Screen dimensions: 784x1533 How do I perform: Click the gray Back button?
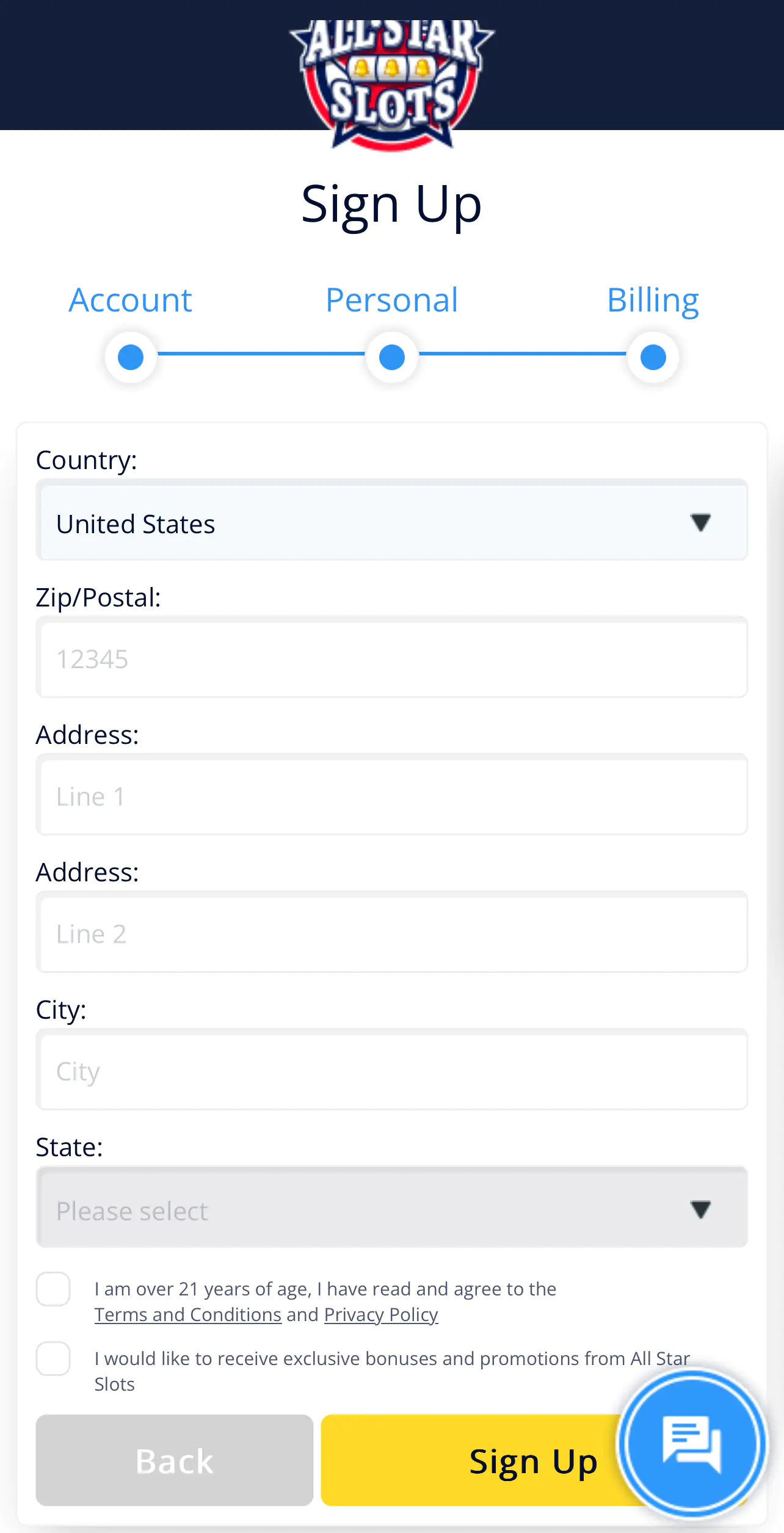(175, 1460)
